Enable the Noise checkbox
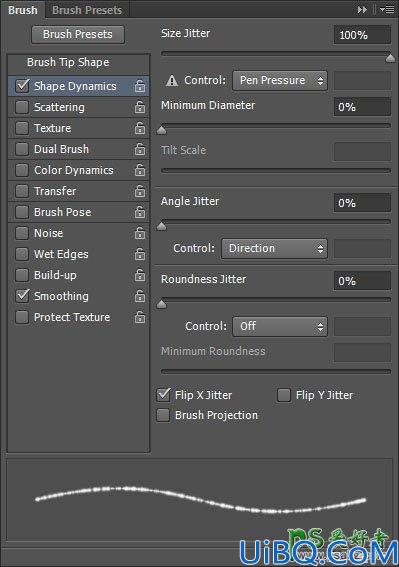 pyautogui.click(x=22, y=233)
